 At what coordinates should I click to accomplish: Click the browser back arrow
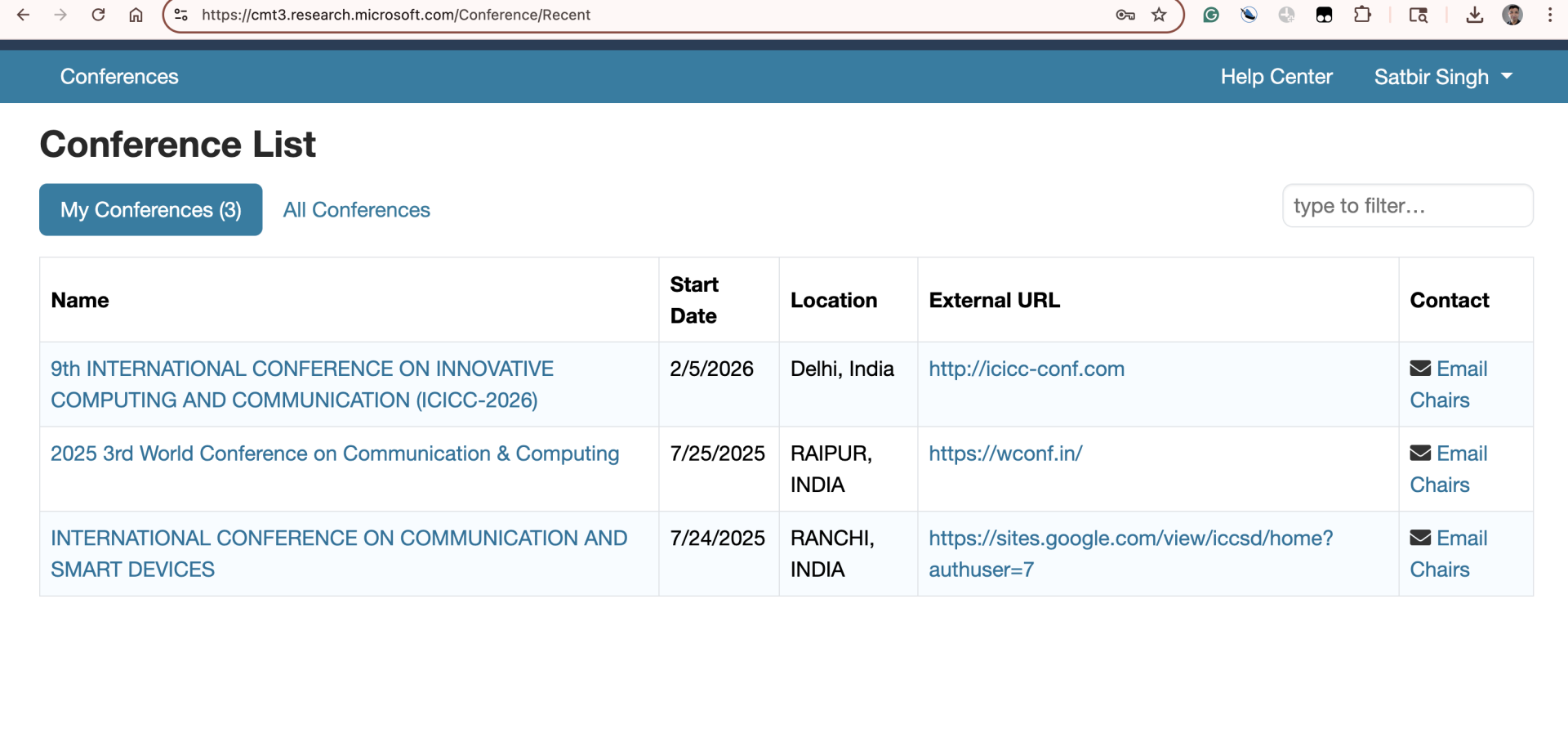tap(23, 15)
